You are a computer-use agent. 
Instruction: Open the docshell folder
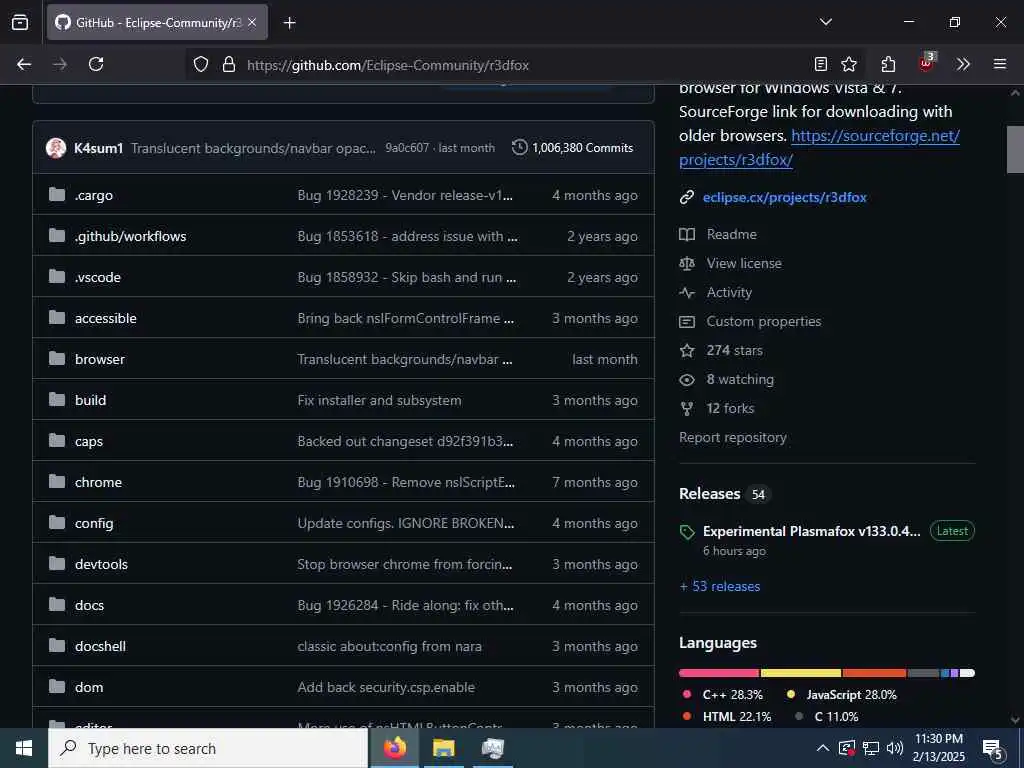tap(101, 647)
